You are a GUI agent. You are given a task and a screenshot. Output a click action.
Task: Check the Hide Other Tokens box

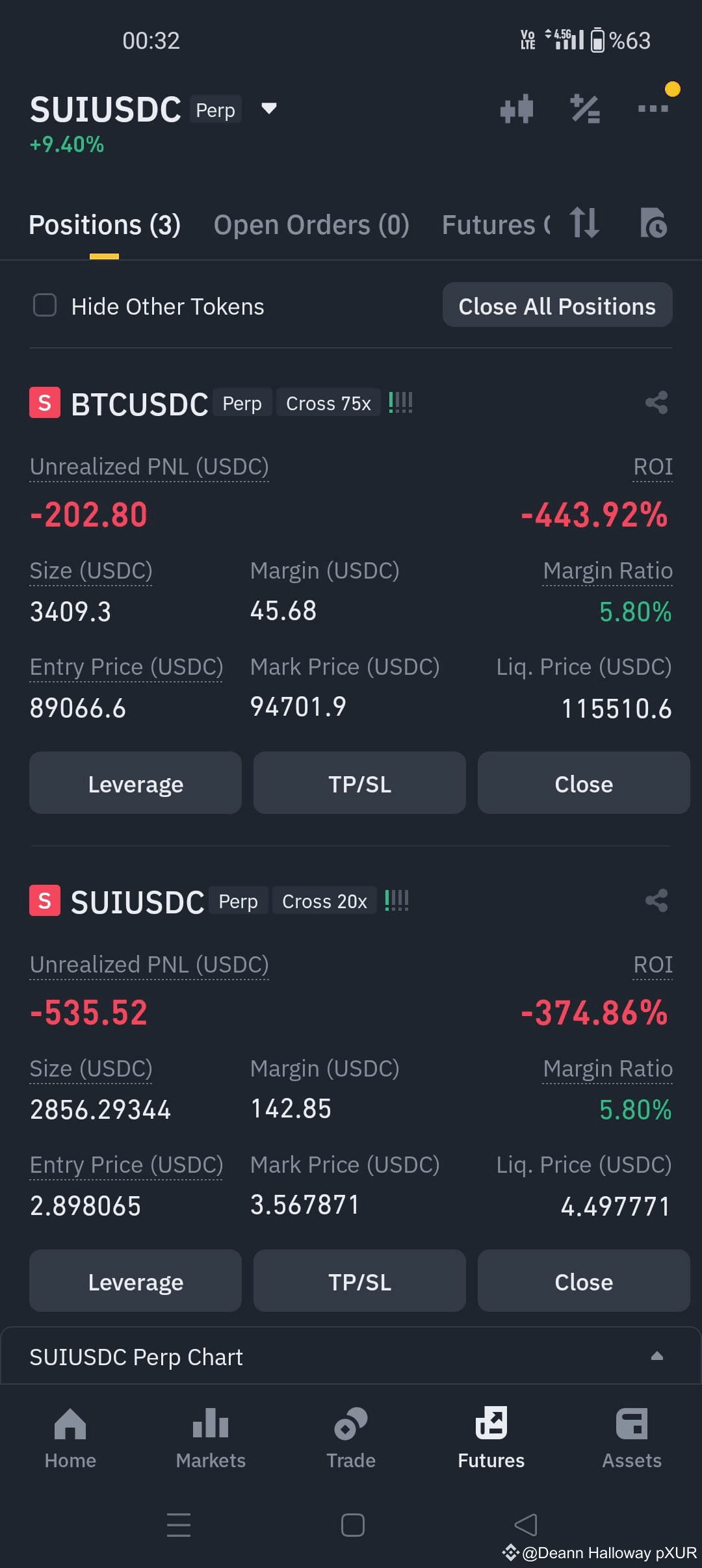(45, 305)
